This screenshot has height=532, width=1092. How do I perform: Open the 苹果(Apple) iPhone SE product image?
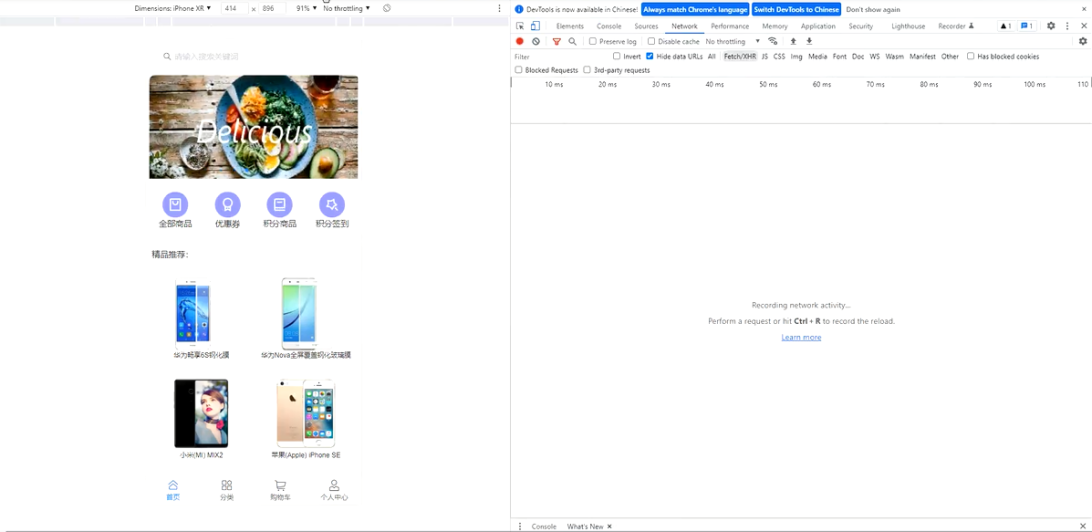[306, 413]
